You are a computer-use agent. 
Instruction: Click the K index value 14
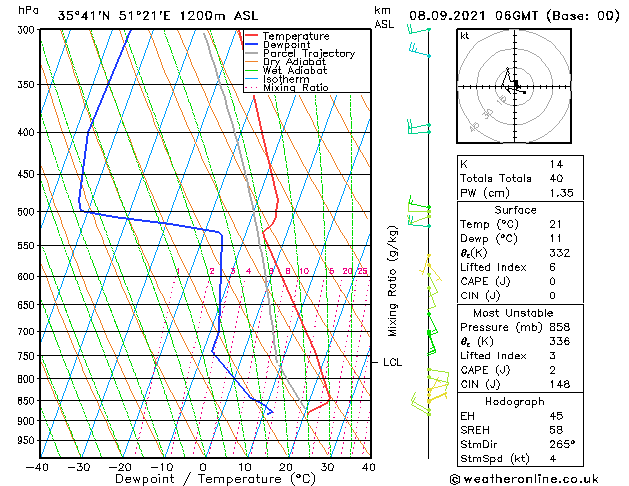coord(556,164)
